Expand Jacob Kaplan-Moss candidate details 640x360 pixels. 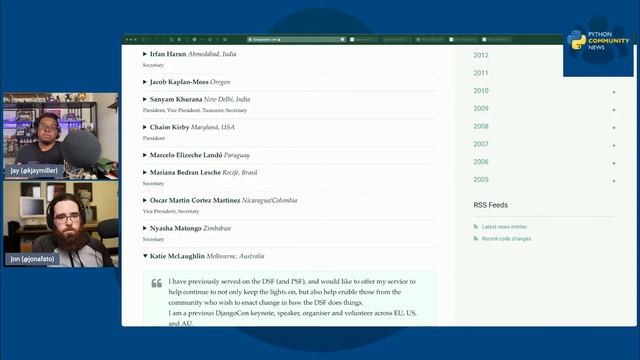click(144, 82)
